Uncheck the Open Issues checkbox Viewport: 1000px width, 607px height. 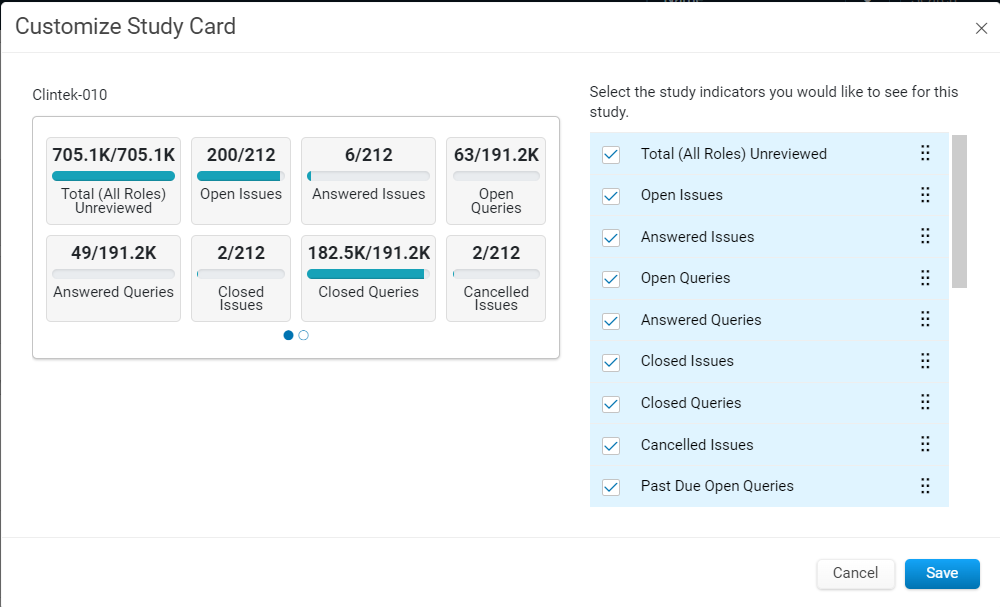click(611, 196)
